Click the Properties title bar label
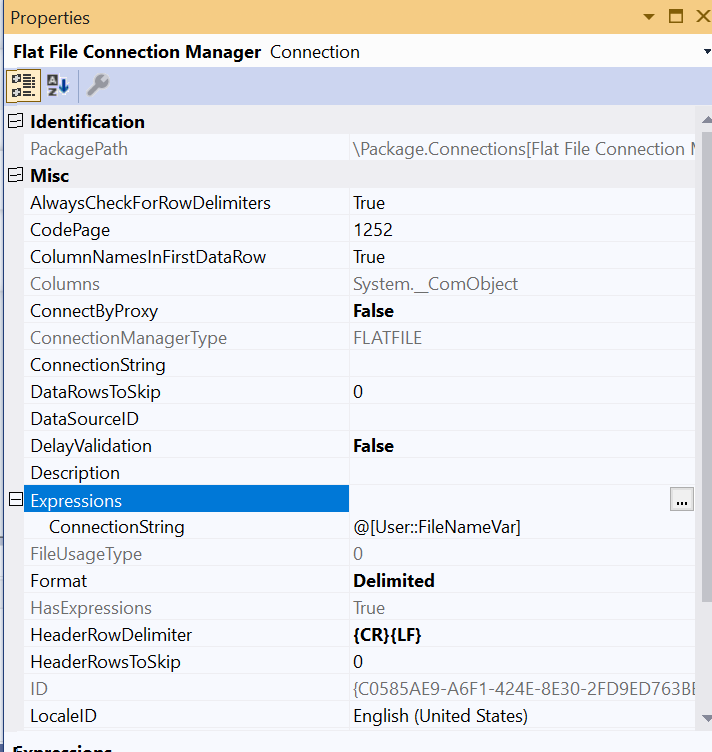This screenshot has width=712, height=752. tap(50, 18)
